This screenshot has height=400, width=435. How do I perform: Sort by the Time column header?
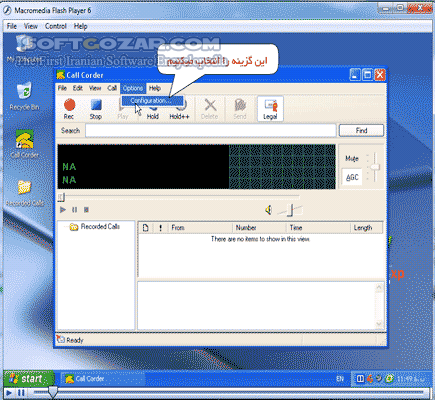point(318,228)
